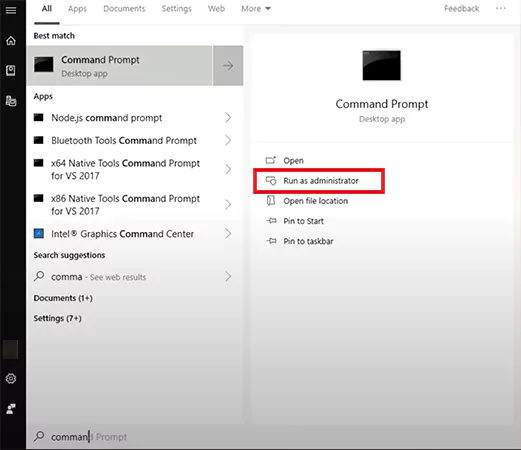Click the Command Prompt best match icon
Viewport: 521px width, 450px height.
(44, 64)
